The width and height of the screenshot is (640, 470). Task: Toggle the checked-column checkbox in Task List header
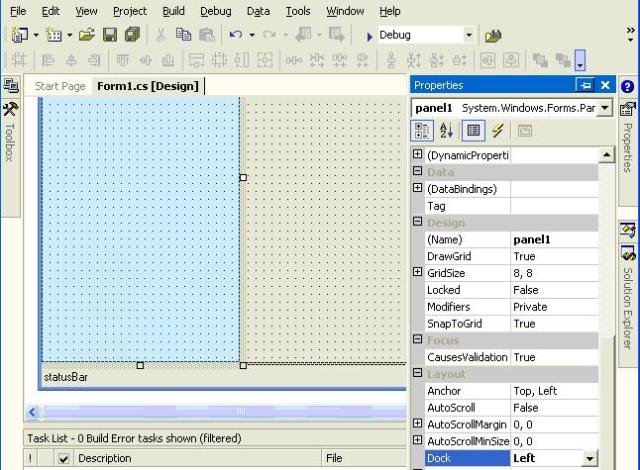(64, 459)
